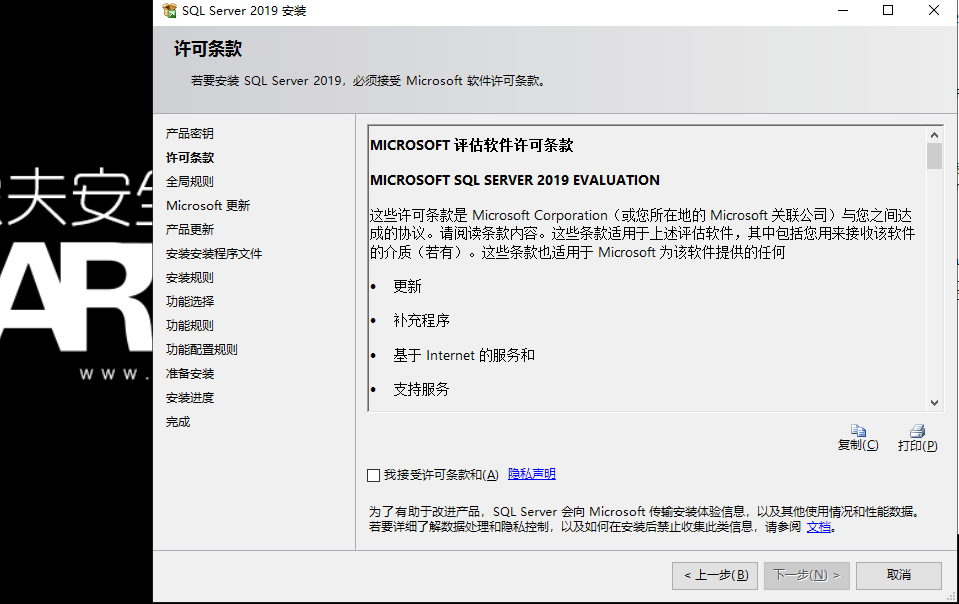Check the accept license terms checkbox
Viewport: 959px width, 604px height.
point(373,475)
